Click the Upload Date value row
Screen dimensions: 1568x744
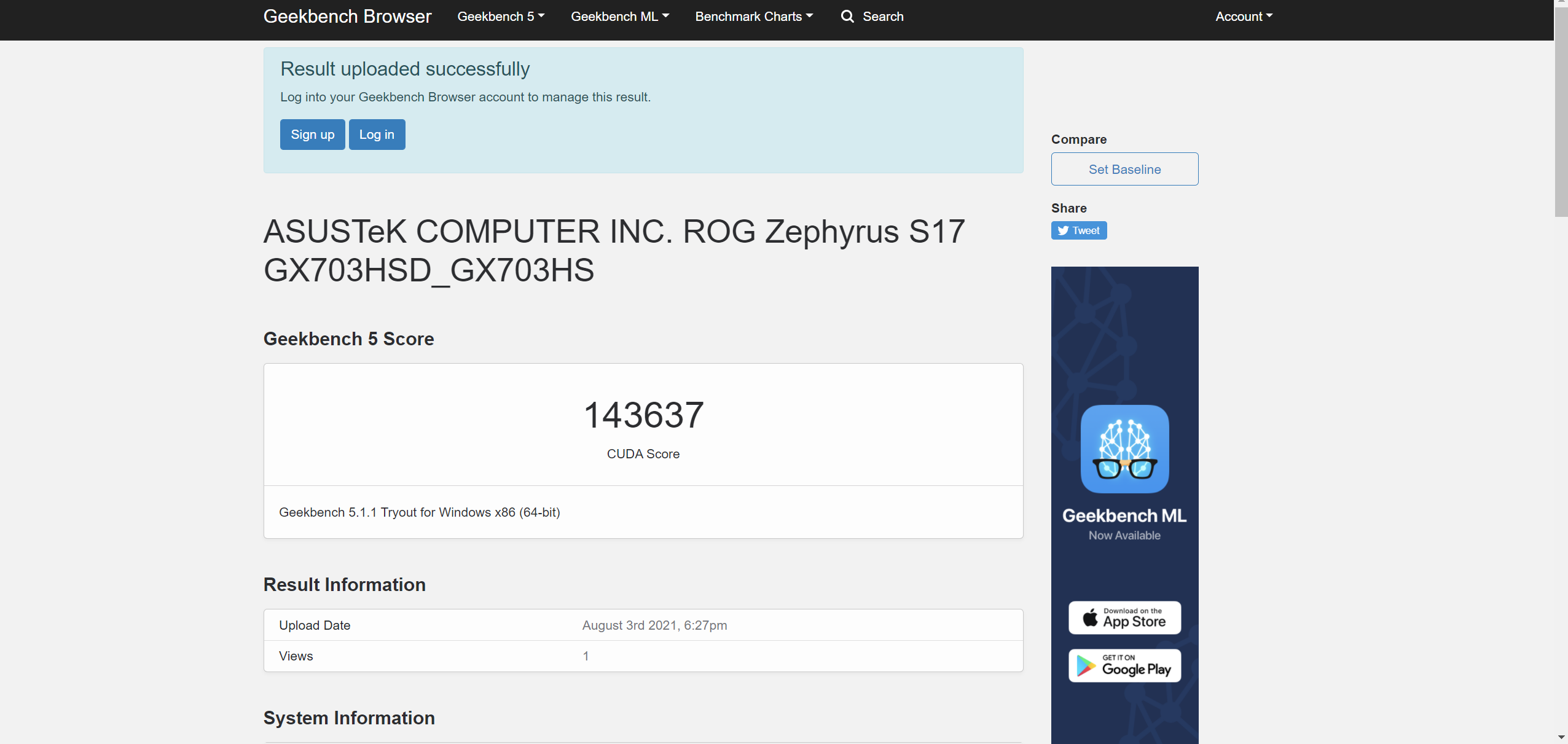[x=654, y=625]
